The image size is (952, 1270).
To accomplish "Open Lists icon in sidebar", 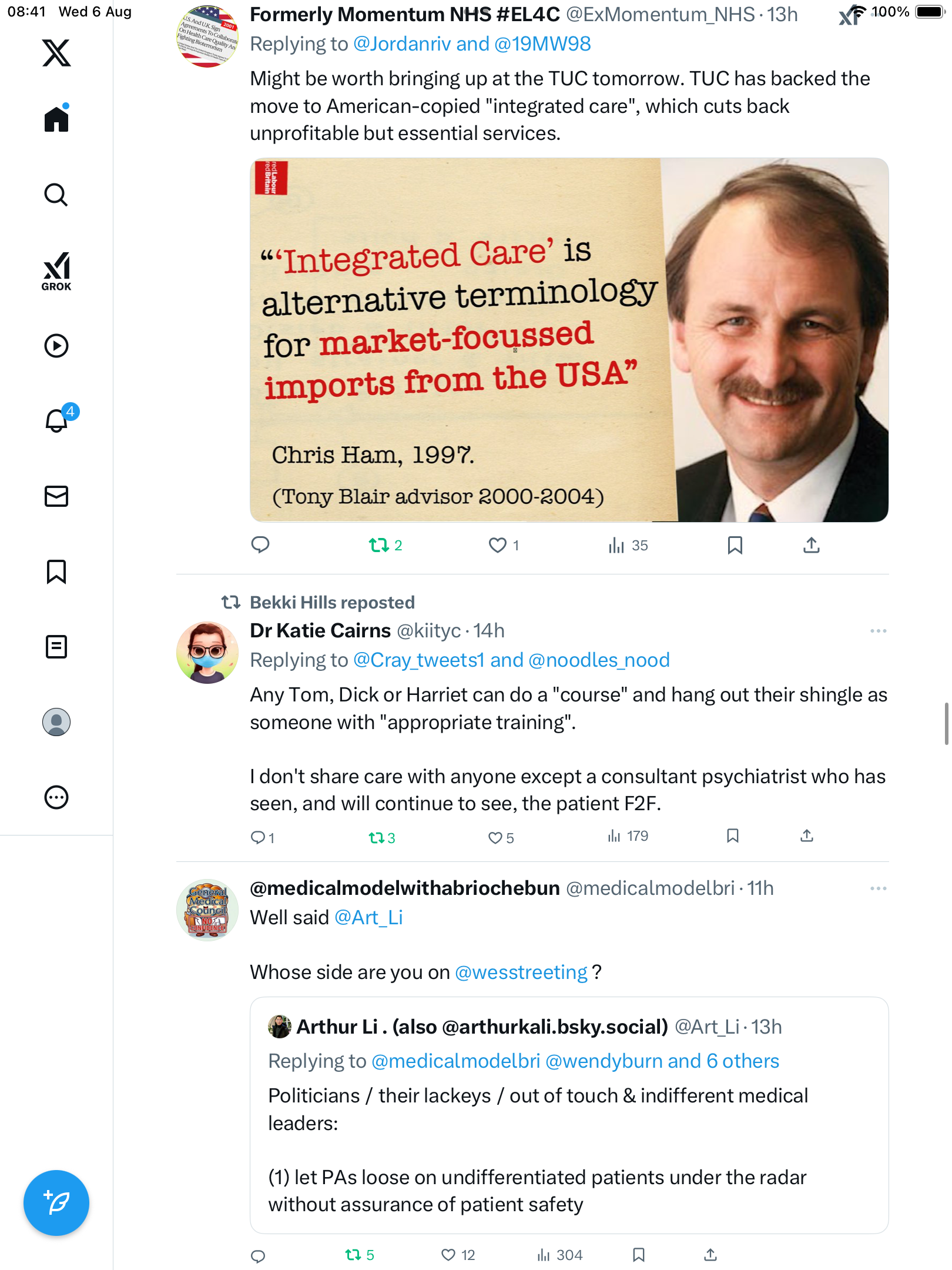I will (56, 647).
